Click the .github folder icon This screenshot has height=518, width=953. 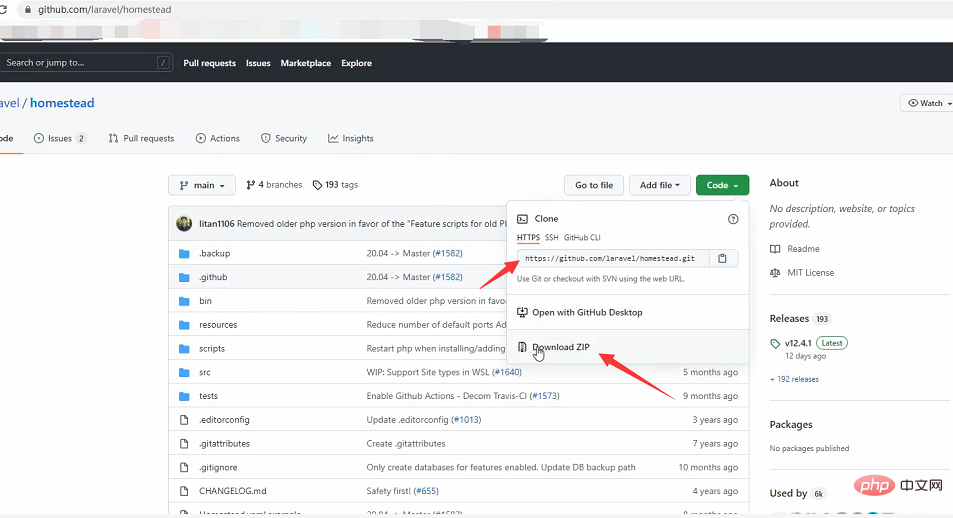point(184,277)
